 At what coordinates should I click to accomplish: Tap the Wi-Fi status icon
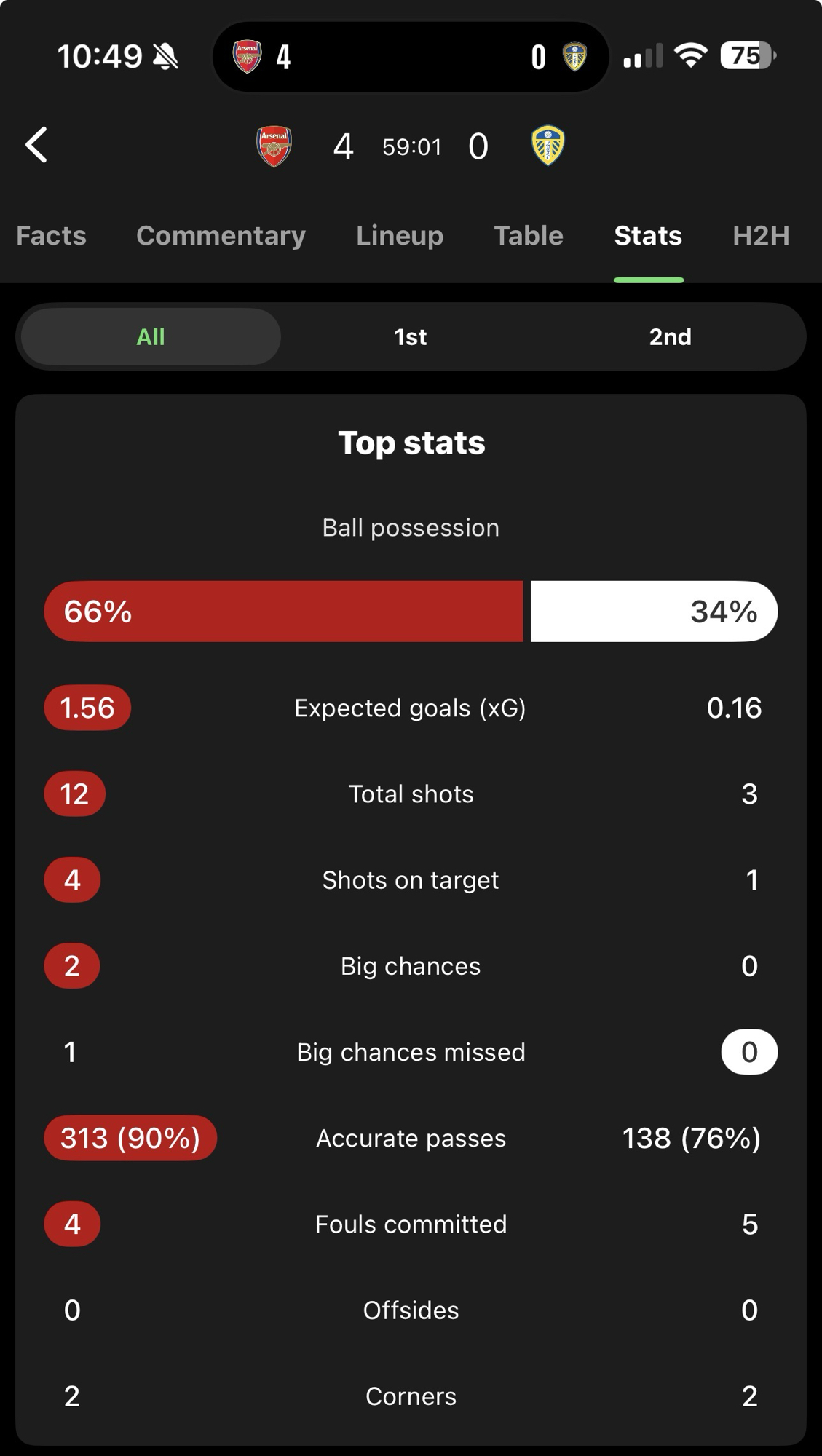690,55
